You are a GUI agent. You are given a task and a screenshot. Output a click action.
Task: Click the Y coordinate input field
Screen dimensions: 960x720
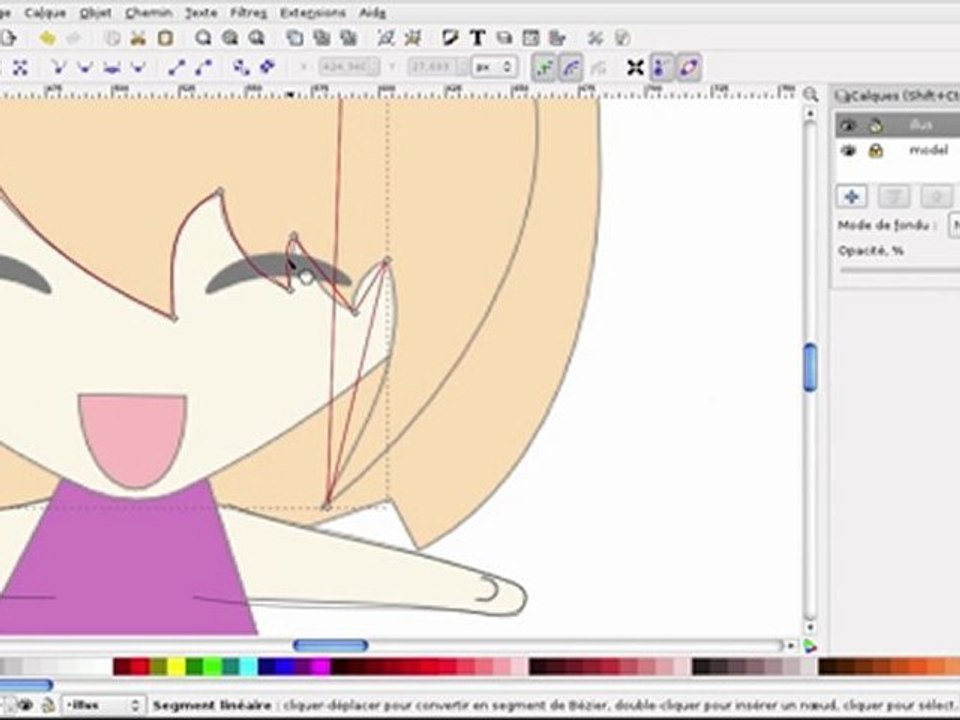(438, 67)
